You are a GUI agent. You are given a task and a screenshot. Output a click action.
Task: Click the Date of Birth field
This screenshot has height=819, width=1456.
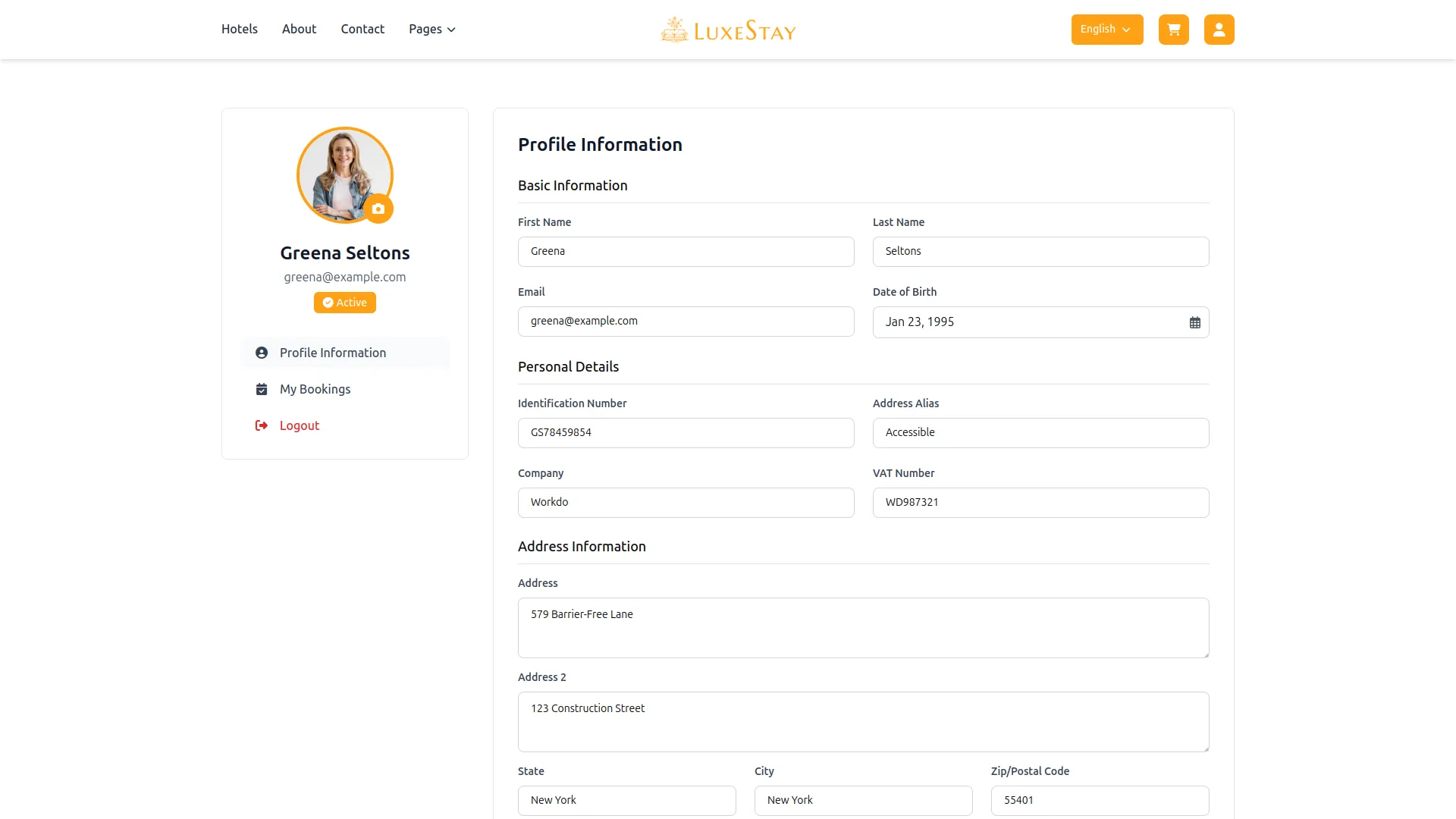pos(1041,322)
